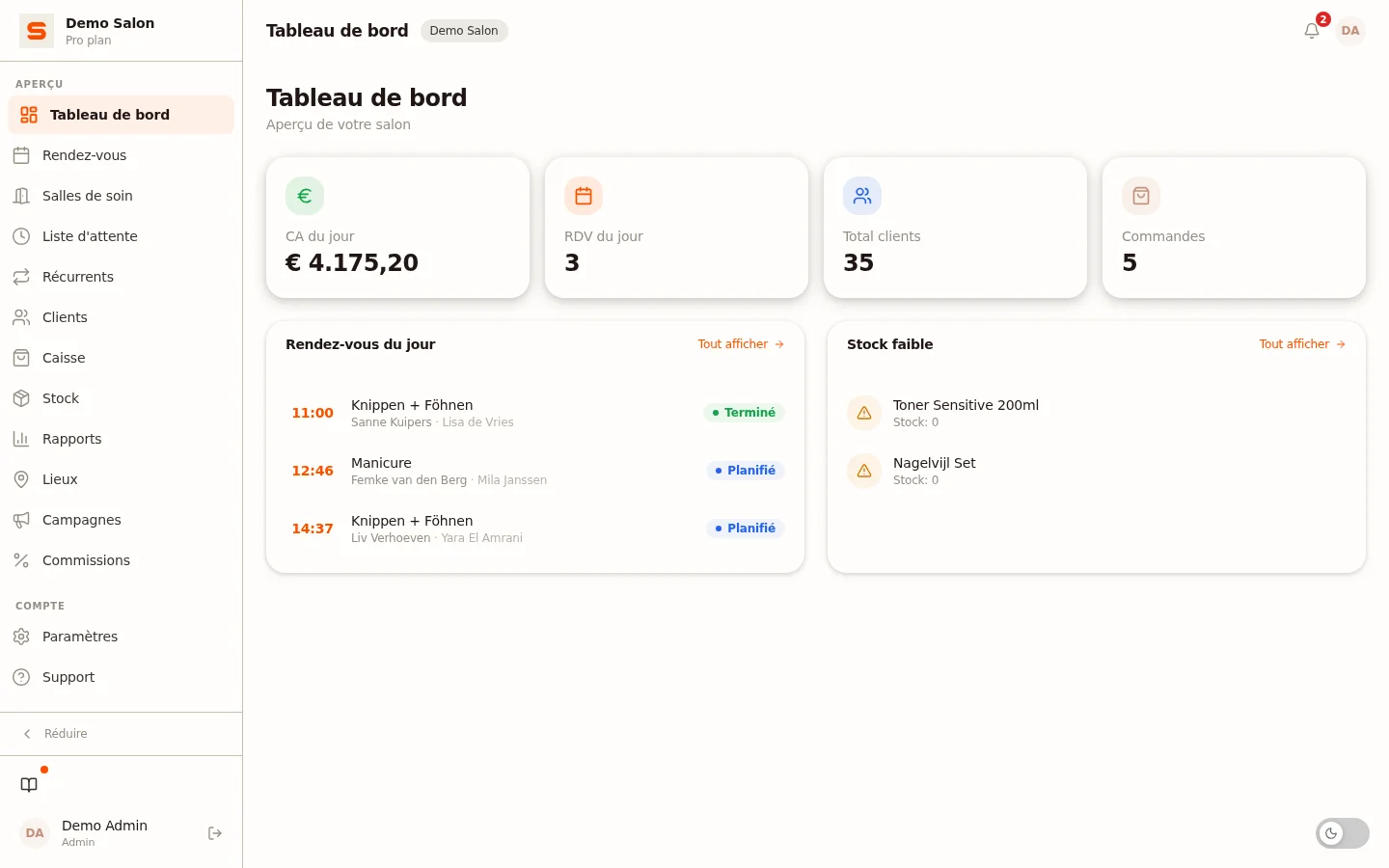Click the euro icon in CA du jour card
This screenshot has width=1389, height=868.
[305, 196]
